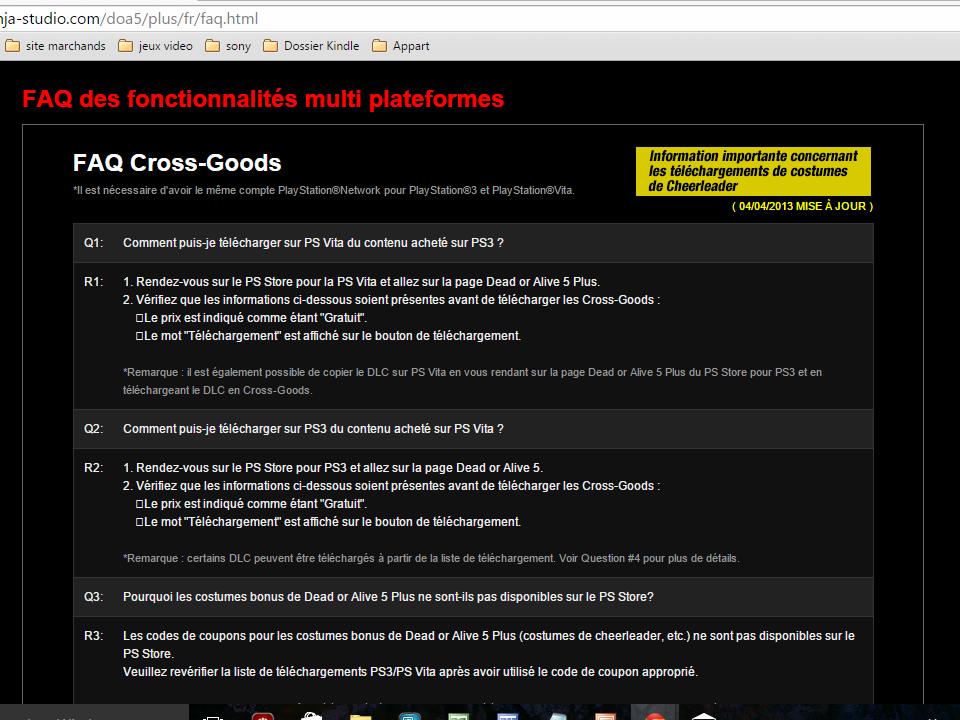Click R3 sentence "Les codes de coupons pour les costumes bonus"
The image size is (960, 720).
point(489,645)
